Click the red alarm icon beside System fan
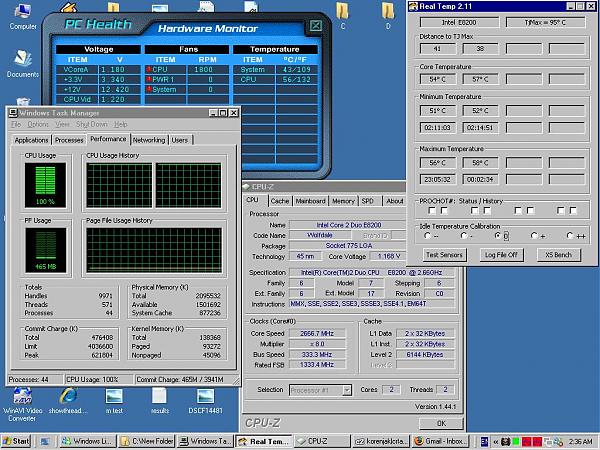 click(148, 89)
